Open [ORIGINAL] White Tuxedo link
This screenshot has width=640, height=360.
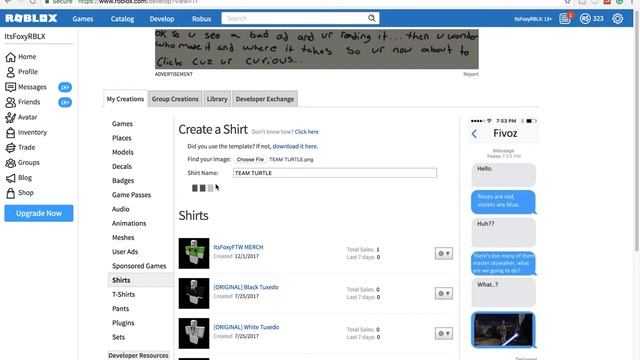click(246, 327)
